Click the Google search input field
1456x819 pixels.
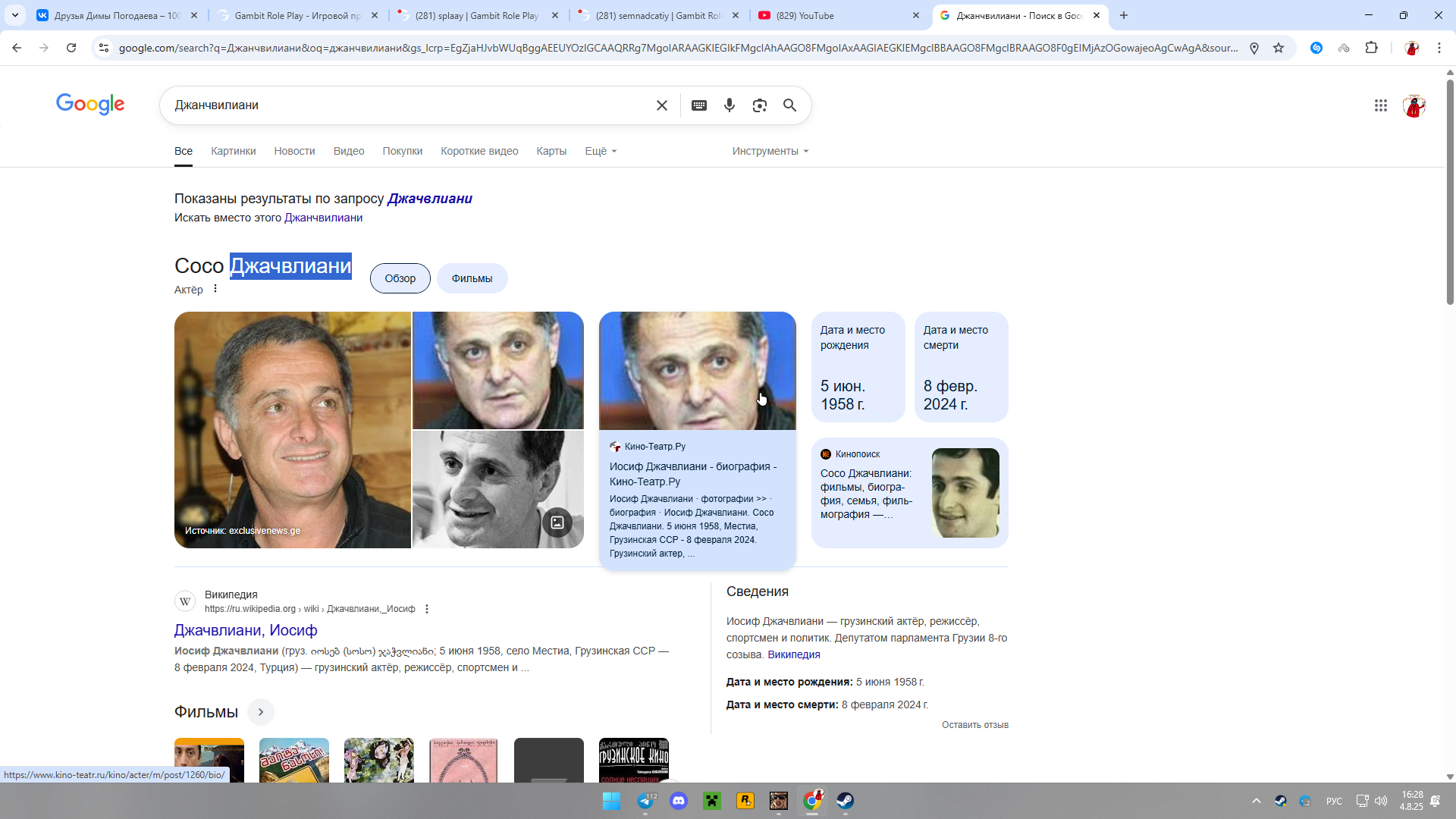409,105
